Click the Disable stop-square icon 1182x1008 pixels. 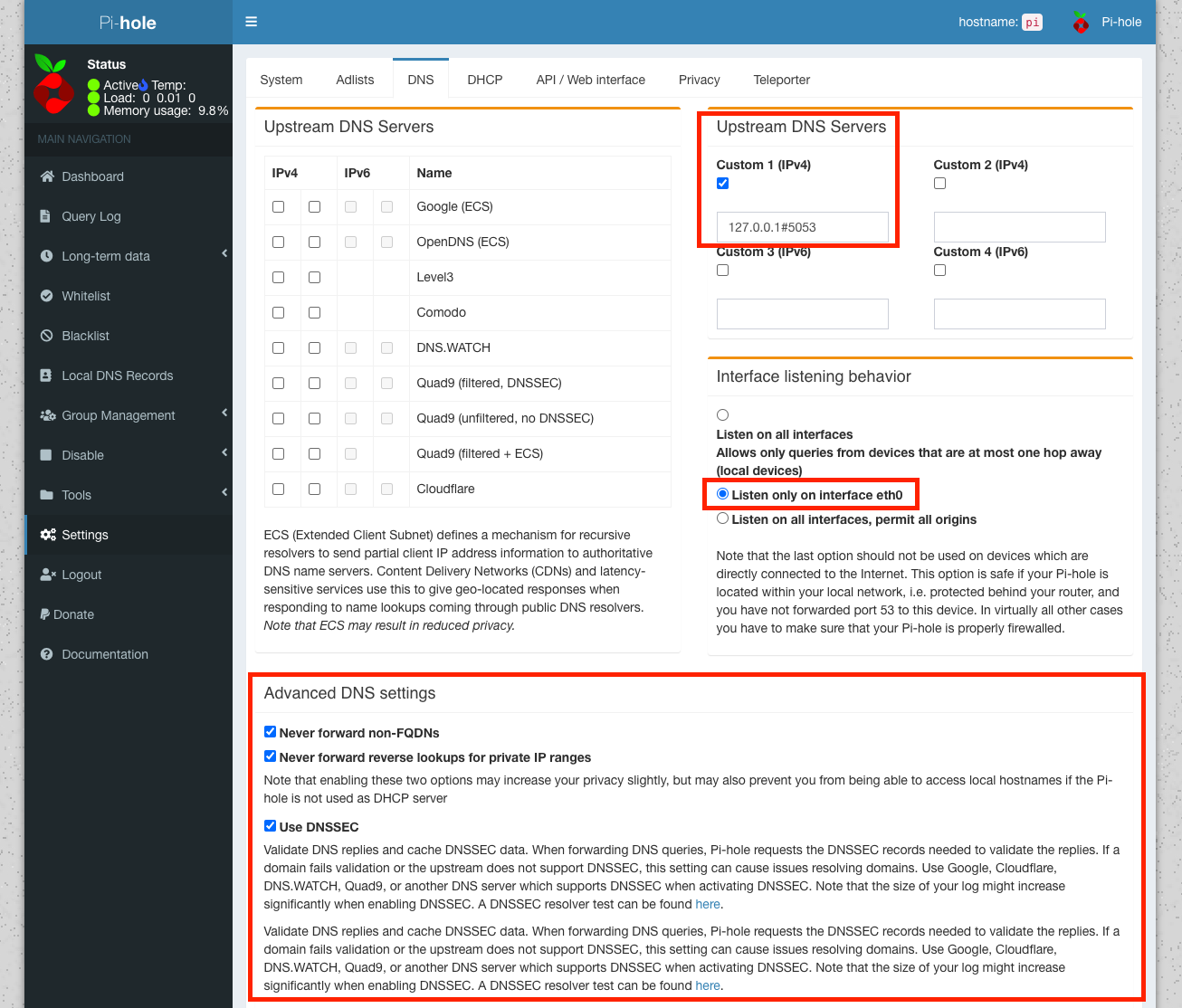point(46,455)
